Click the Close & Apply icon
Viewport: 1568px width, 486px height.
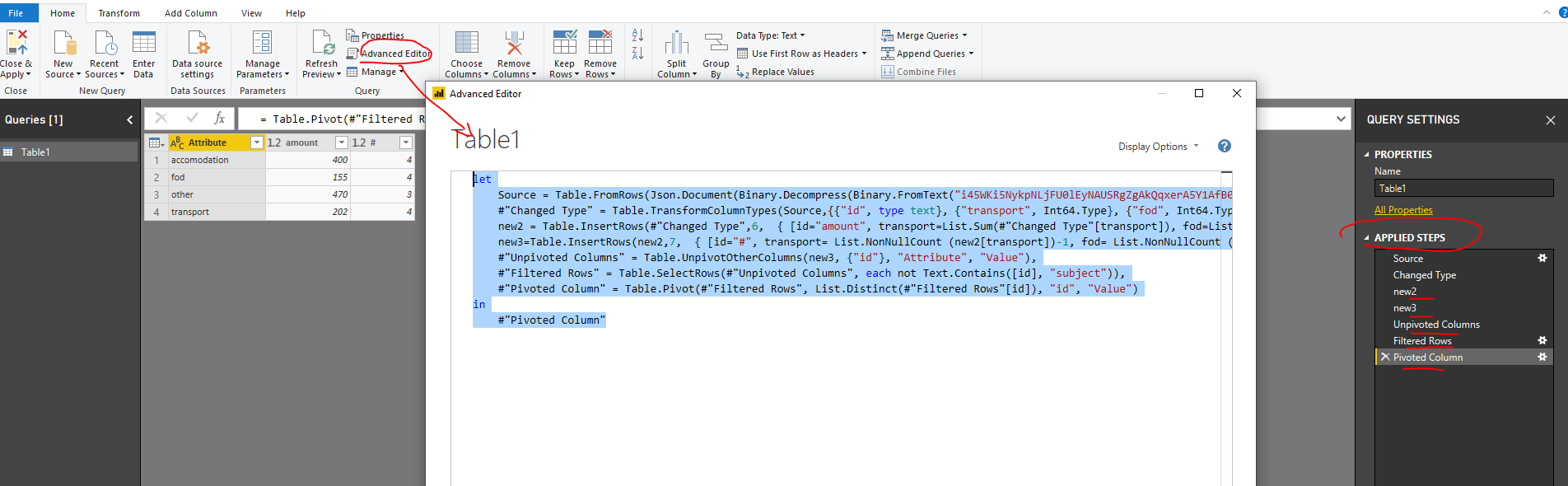[16, 43]
